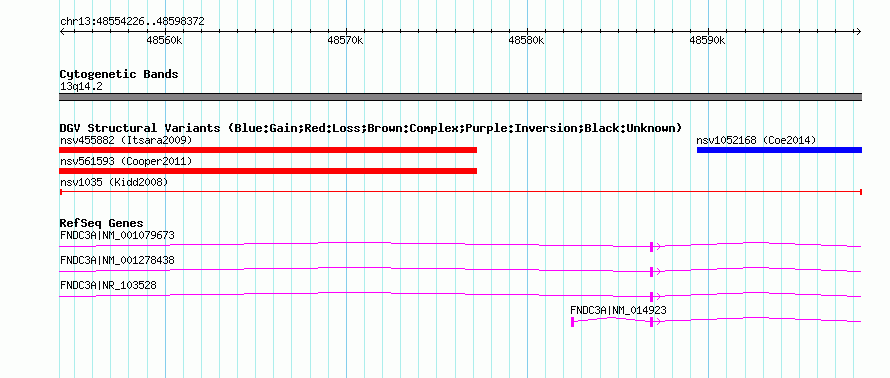Click the FNDC3A|NM_001278438 transcript label
The height and width of the screenshot is (378, 890).
click(117, 260)
